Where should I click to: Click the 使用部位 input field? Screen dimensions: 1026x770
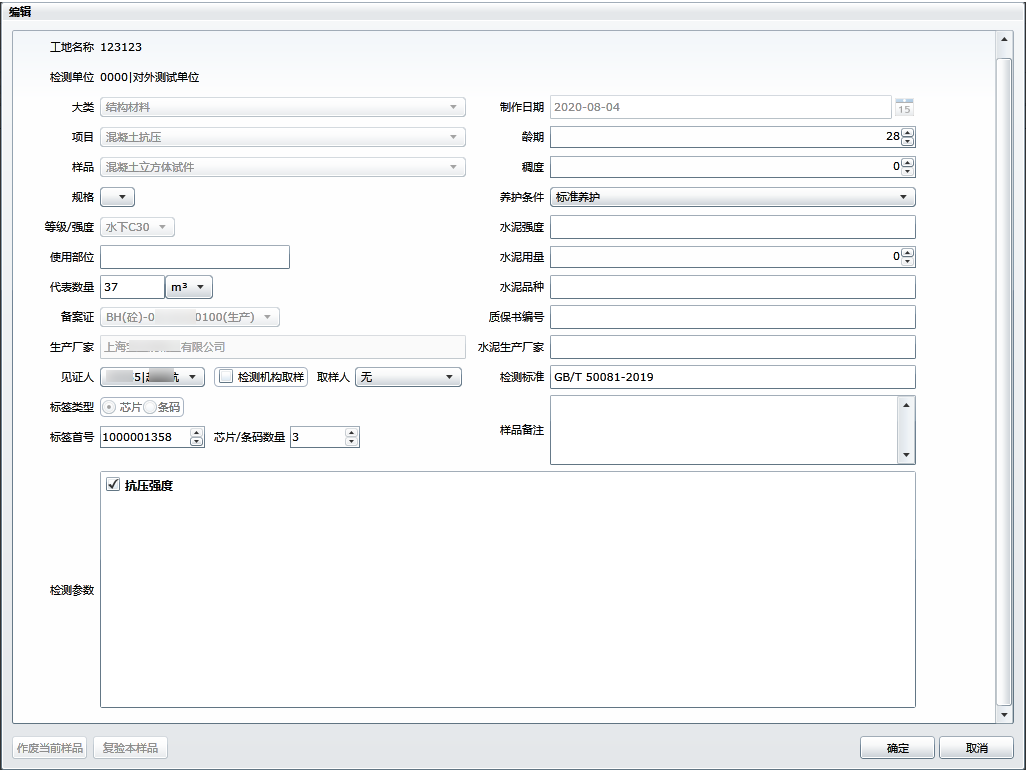pyautogui.click(x=195, y=257)
